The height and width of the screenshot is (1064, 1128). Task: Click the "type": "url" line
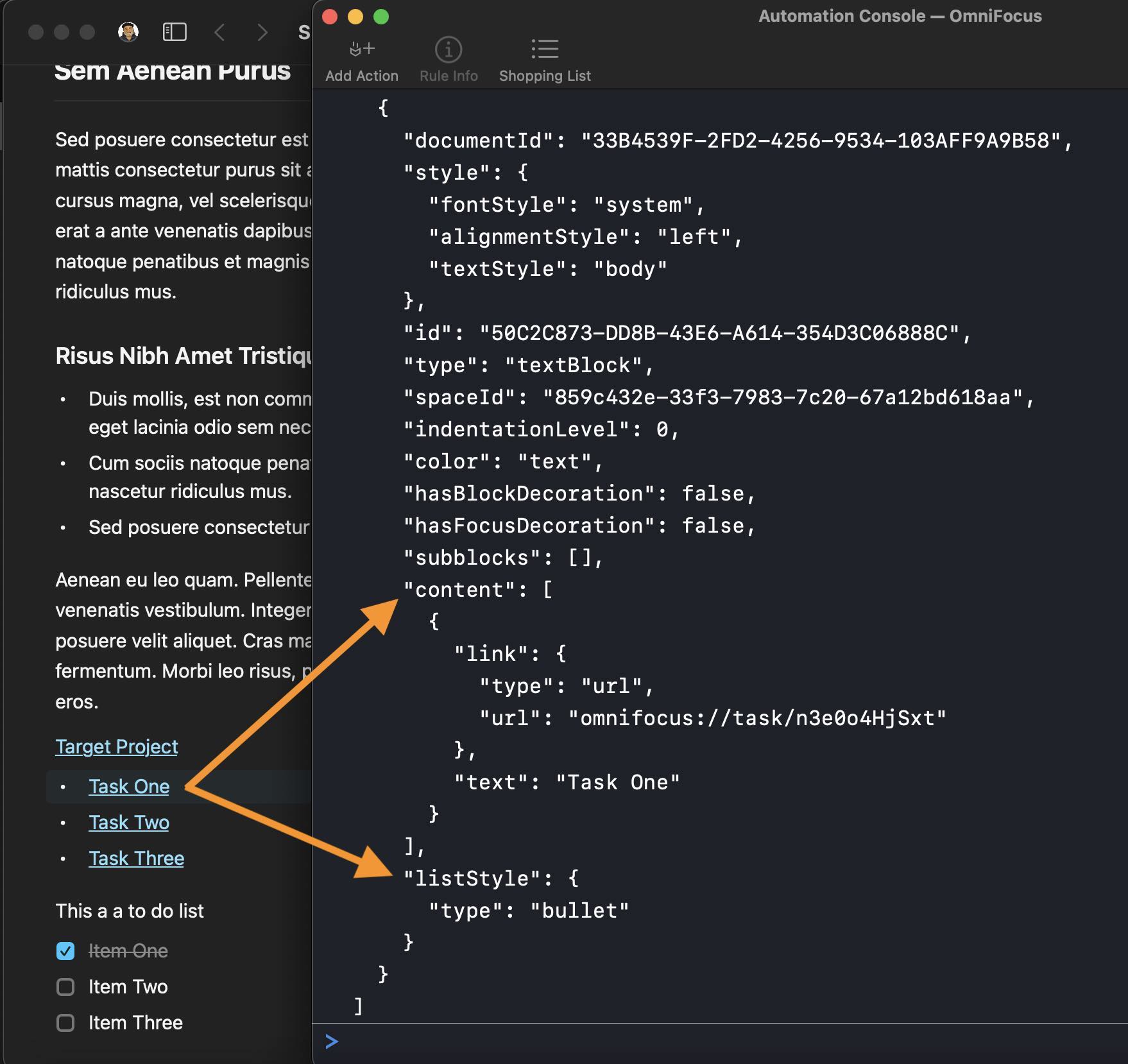point(567,686)
